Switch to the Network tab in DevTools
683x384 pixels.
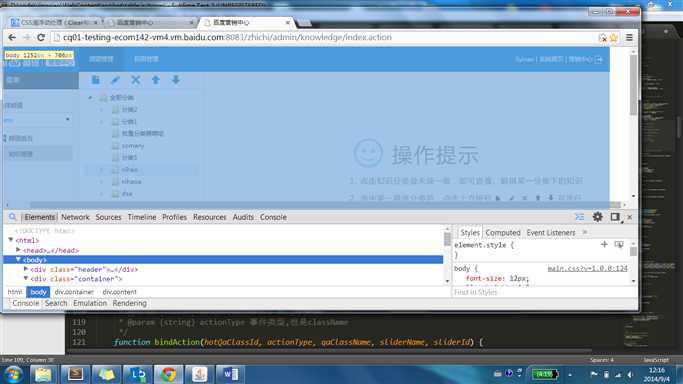75,217
